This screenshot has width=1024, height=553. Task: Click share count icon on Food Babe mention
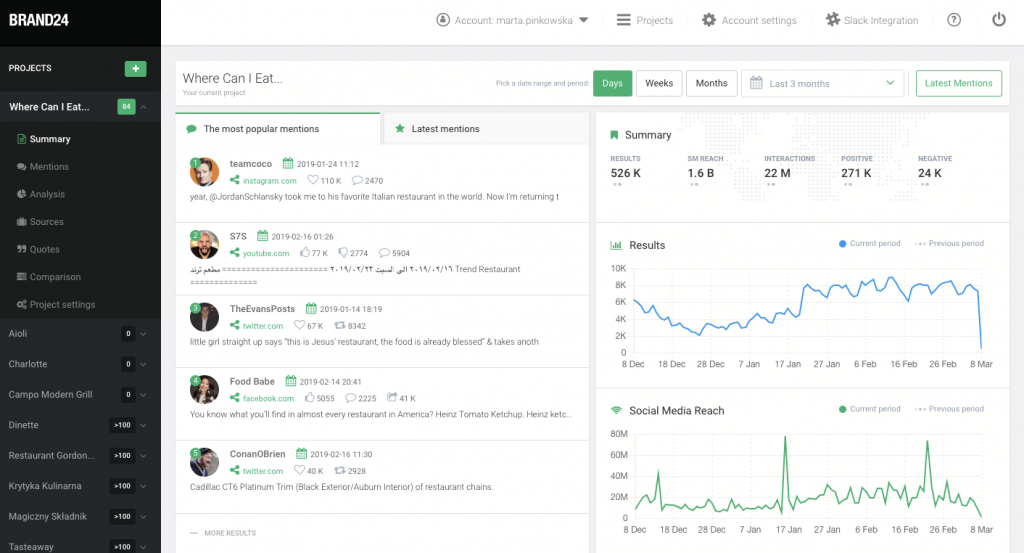[x=392, y=397]
